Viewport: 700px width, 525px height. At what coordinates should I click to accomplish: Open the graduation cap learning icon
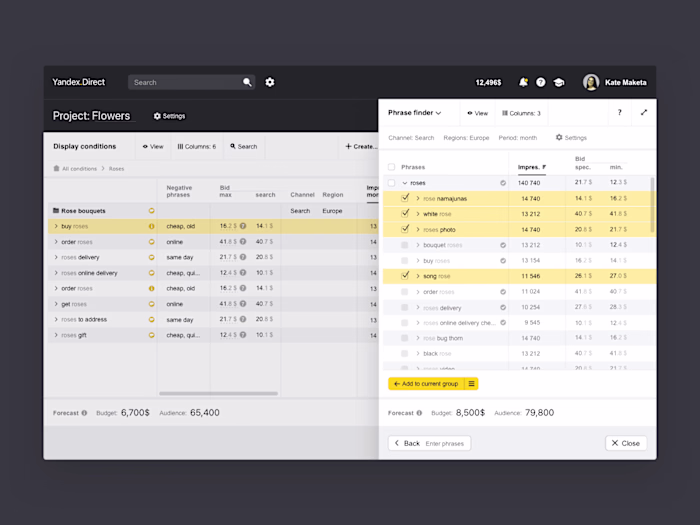point(558,82)
